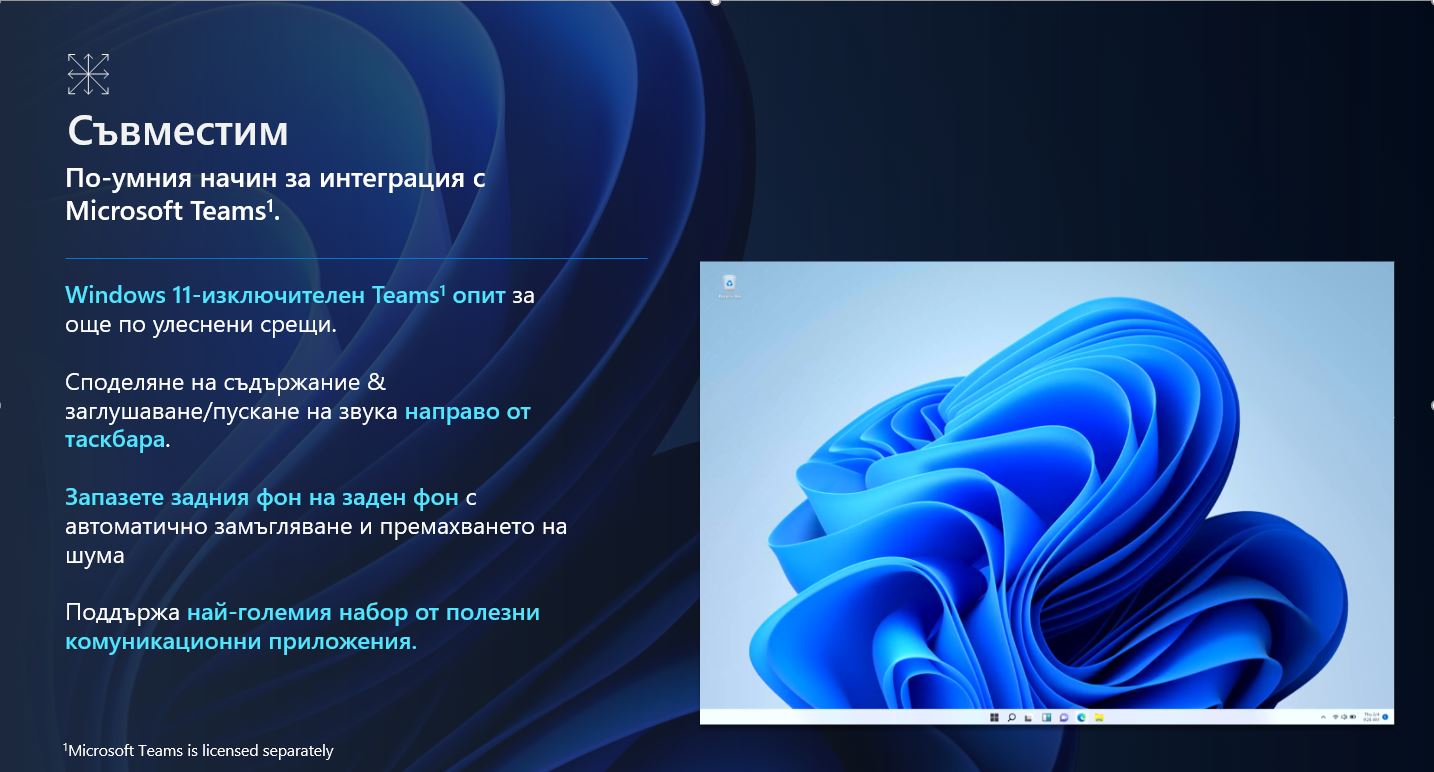The height and width of the screenshot is (772, 1434).
Task: Select the expand arrows icon above Съвместим
Action: click(x=88, y=74)
